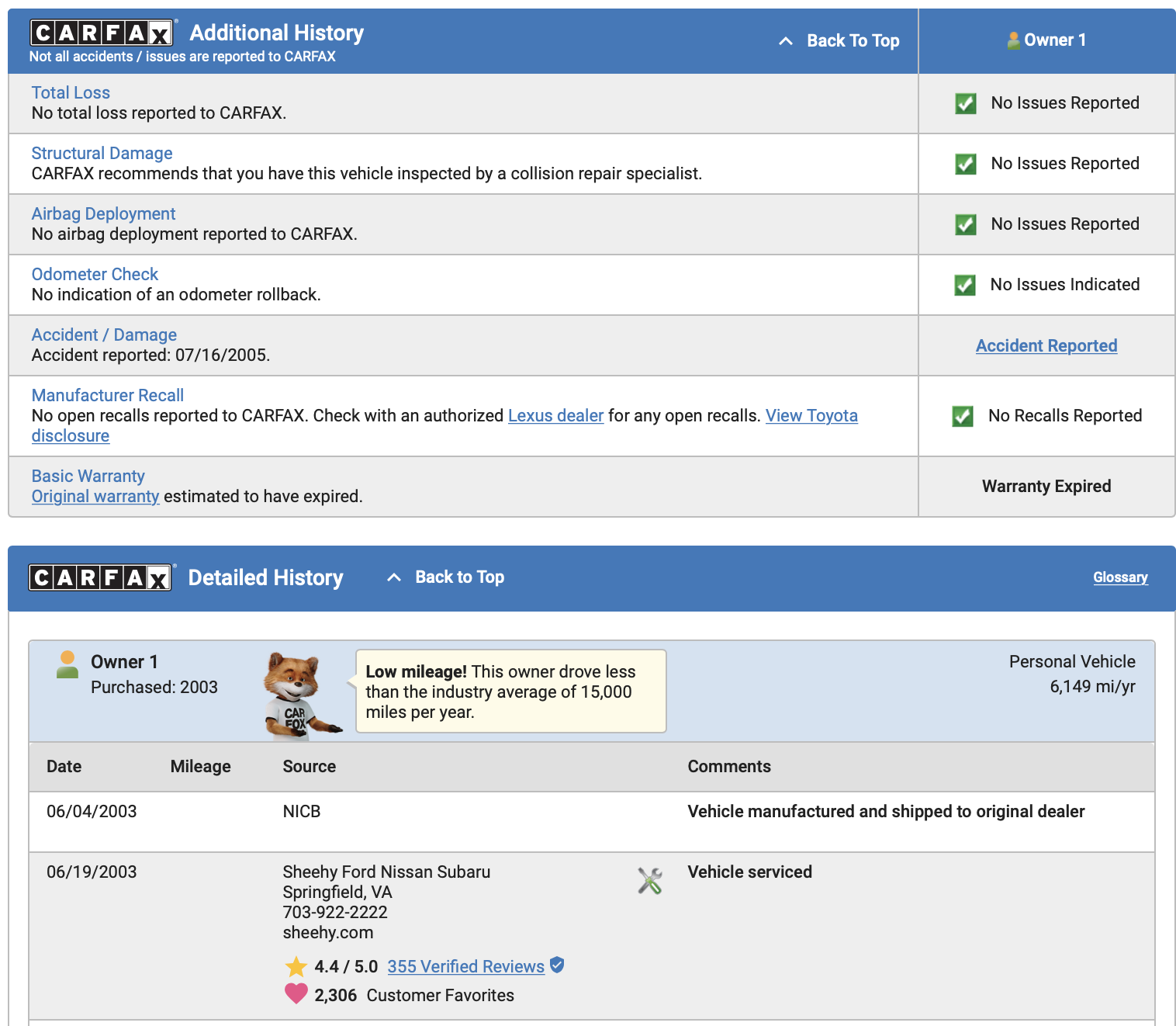Click the 4.4 / 5.0 rating value
This screenshot has width=1176, height=1026.
click(x=346, y=966)
